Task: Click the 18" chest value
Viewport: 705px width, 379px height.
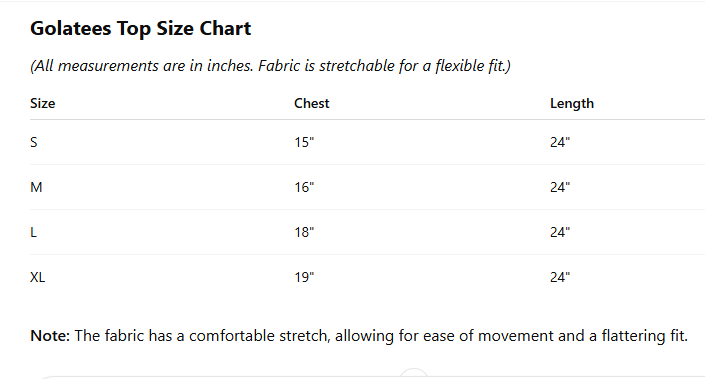Action: [x=304, y=232]
